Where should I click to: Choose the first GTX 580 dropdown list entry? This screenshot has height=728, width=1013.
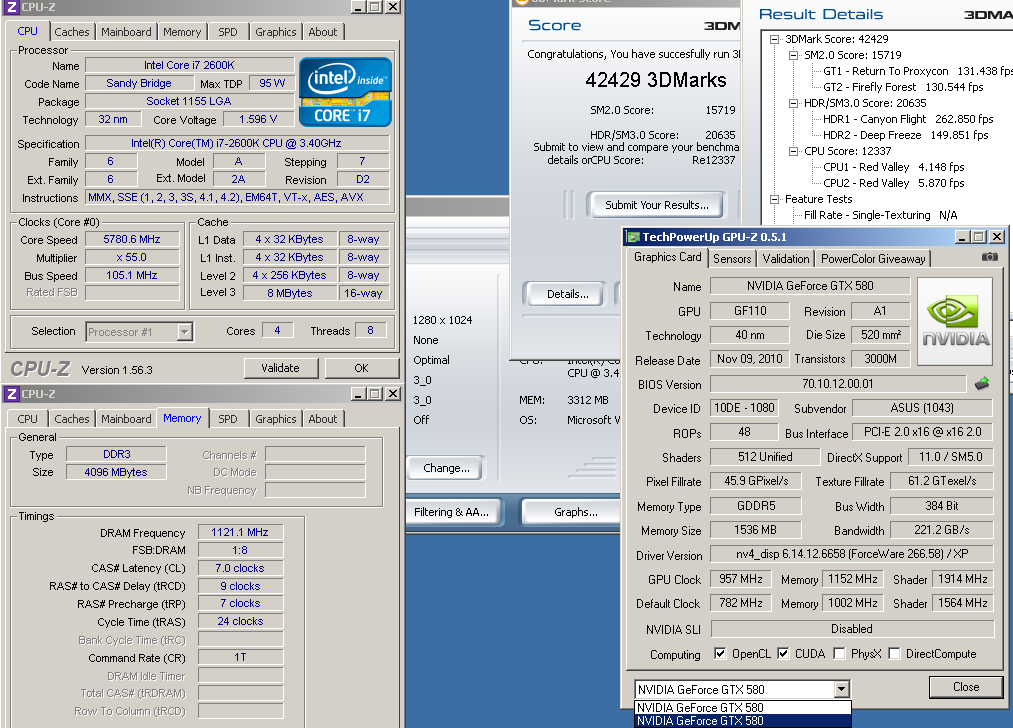click(x=742, y=708)
